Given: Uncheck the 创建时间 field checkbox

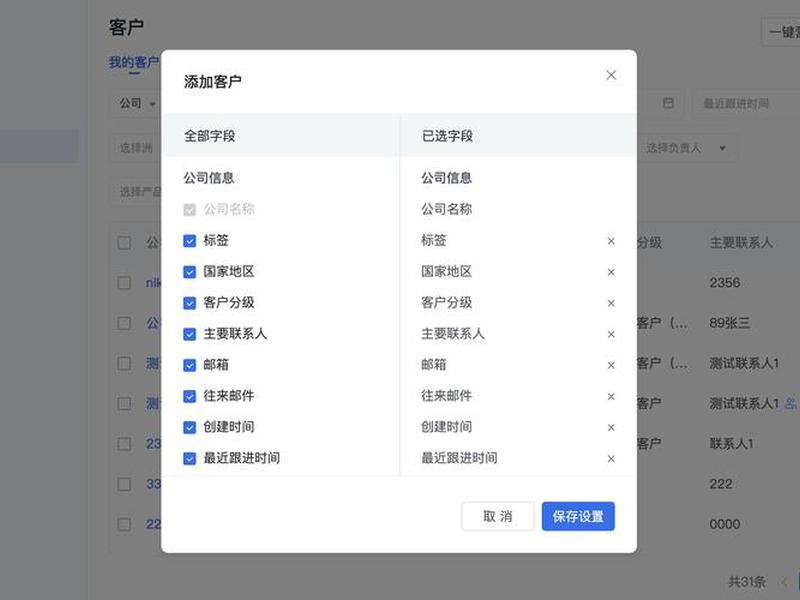Looking at the screenshot, I should [x=189, y=428].
